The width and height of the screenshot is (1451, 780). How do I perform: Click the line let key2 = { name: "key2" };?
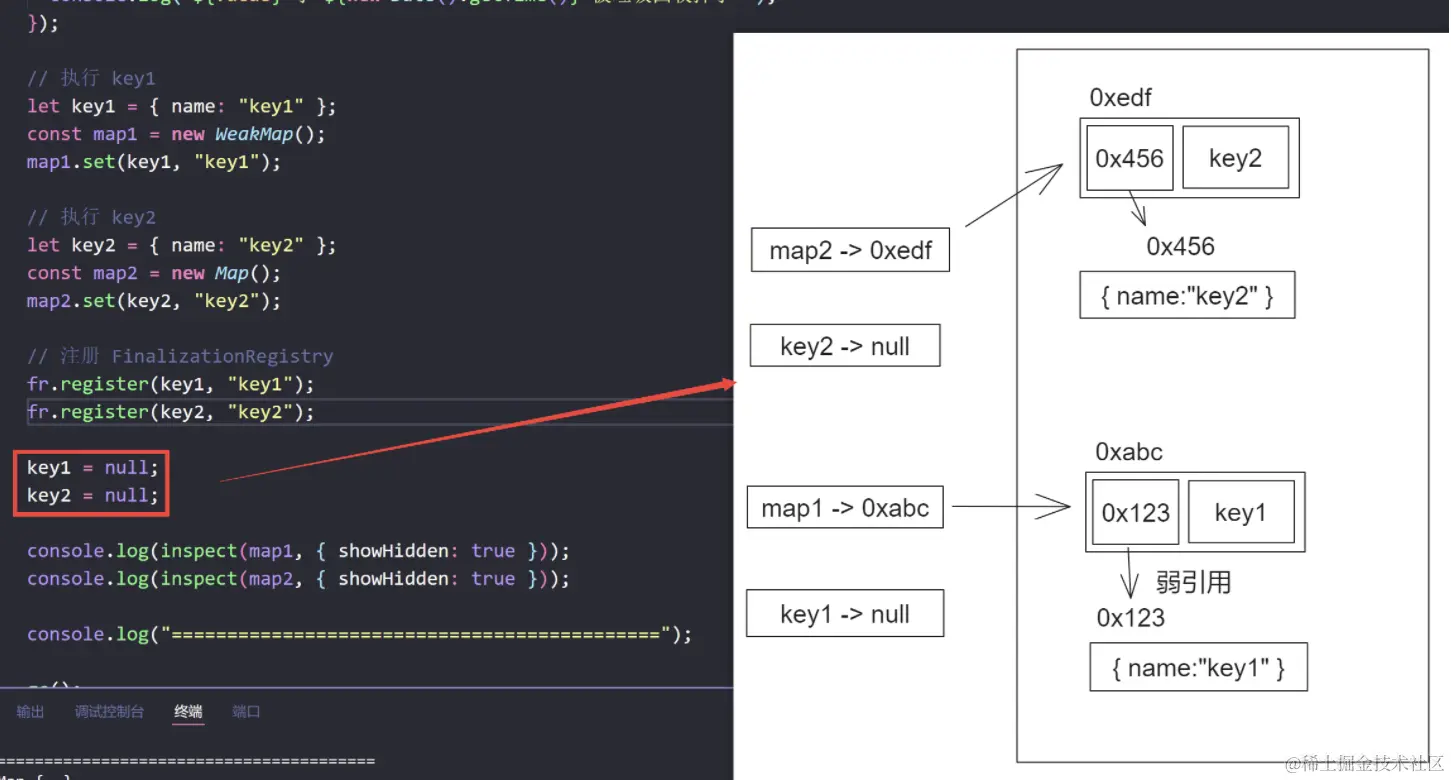point(182,245)
